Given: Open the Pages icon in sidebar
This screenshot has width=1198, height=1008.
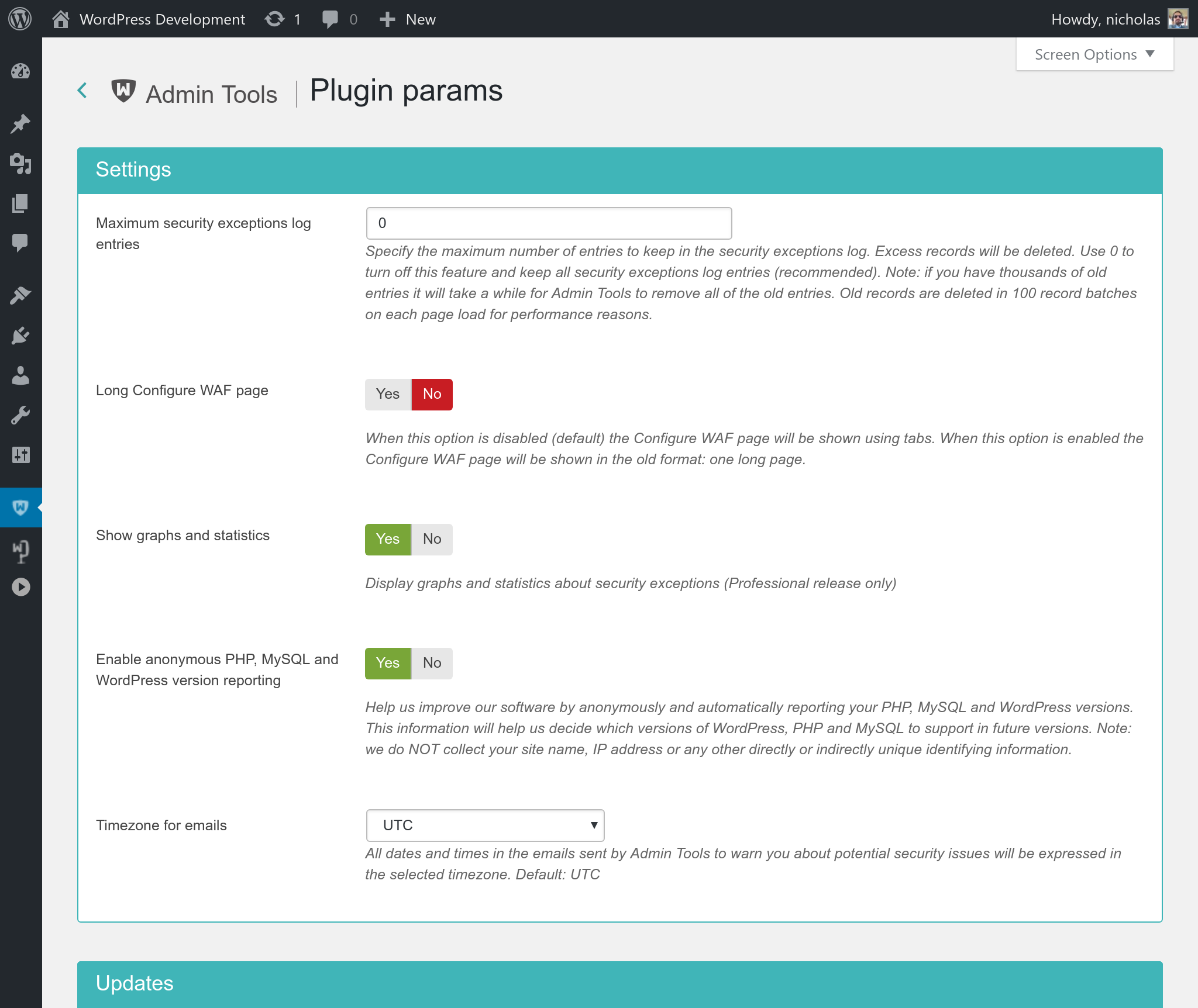Looking at the screenshot, I should tap(20, 203).
